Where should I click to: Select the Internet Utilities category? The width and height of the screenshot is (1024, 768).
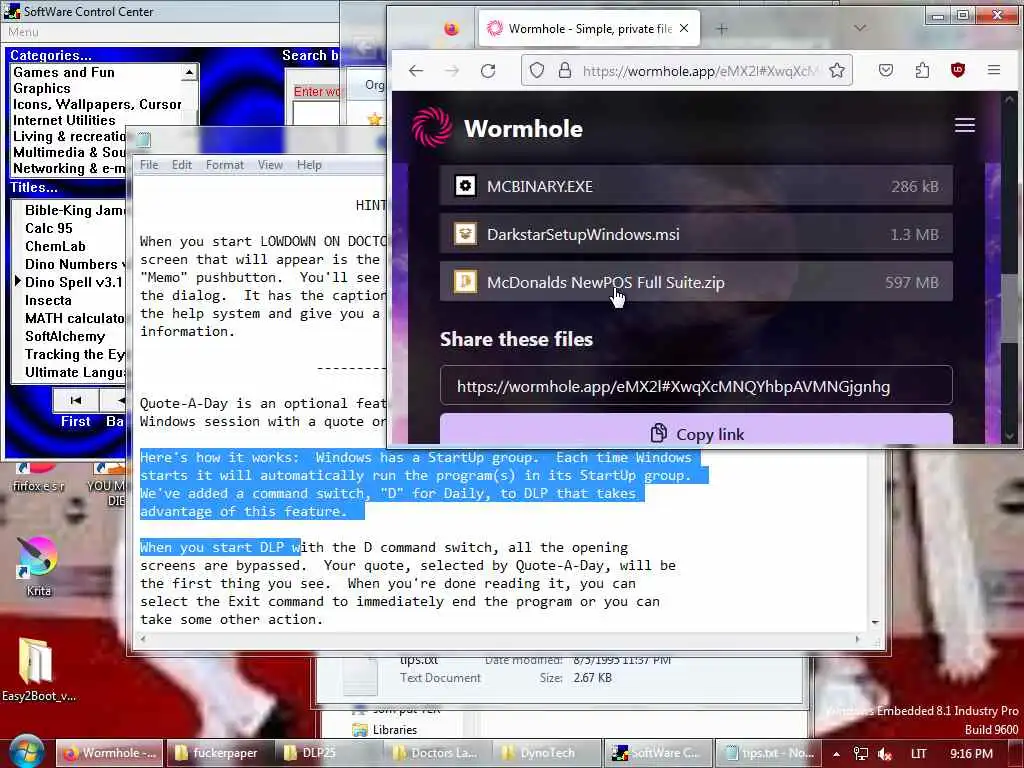[64, 120]
